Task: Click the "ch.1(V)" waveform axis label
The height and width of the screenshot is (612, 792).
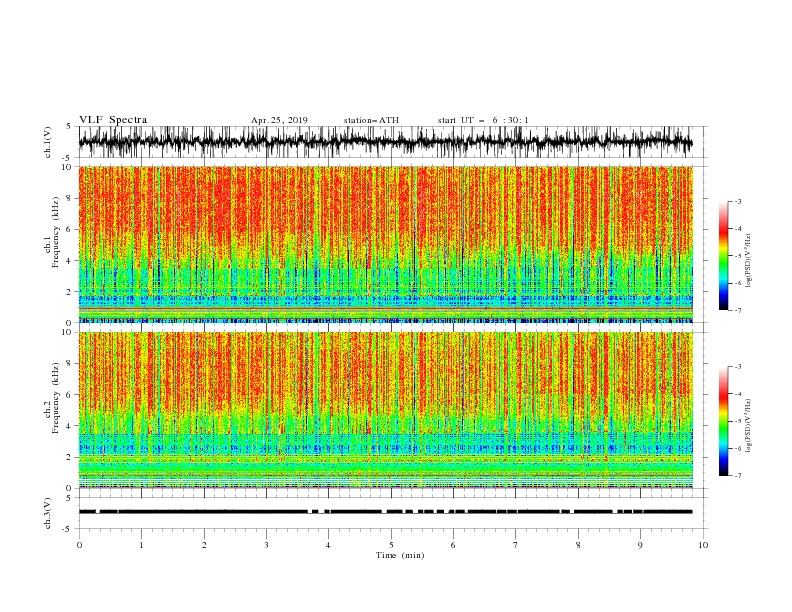Action: [48, 142]
